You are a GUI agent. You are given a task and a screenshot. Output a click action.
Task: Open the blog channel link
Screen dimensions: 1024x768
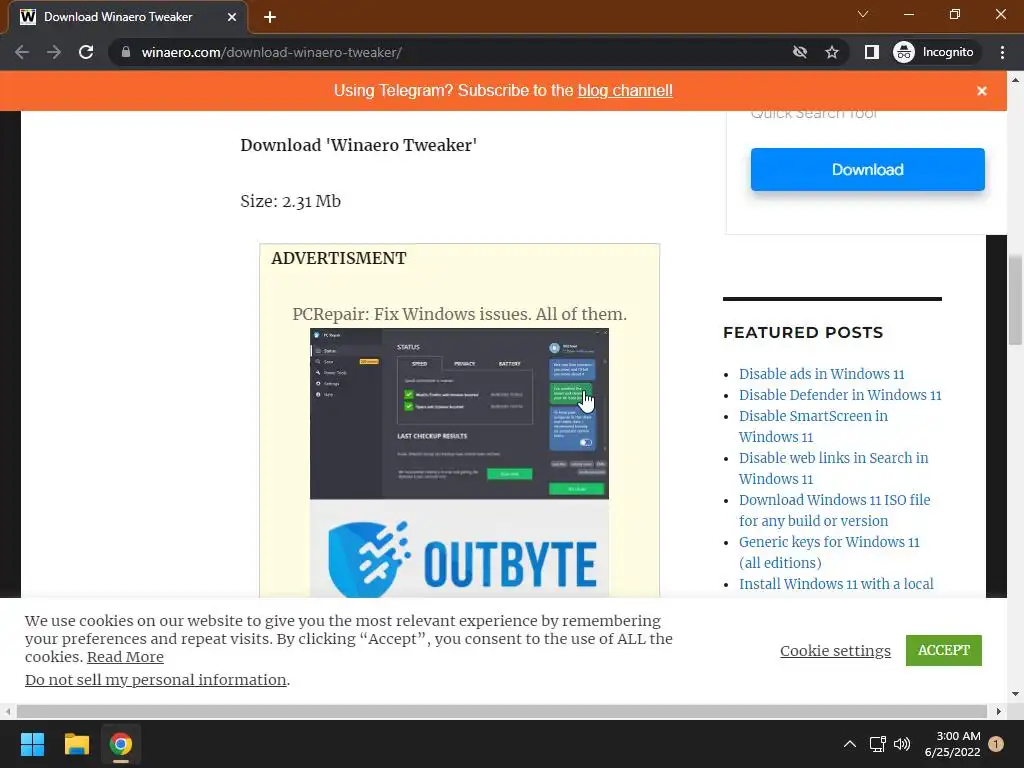pos(625,91)
